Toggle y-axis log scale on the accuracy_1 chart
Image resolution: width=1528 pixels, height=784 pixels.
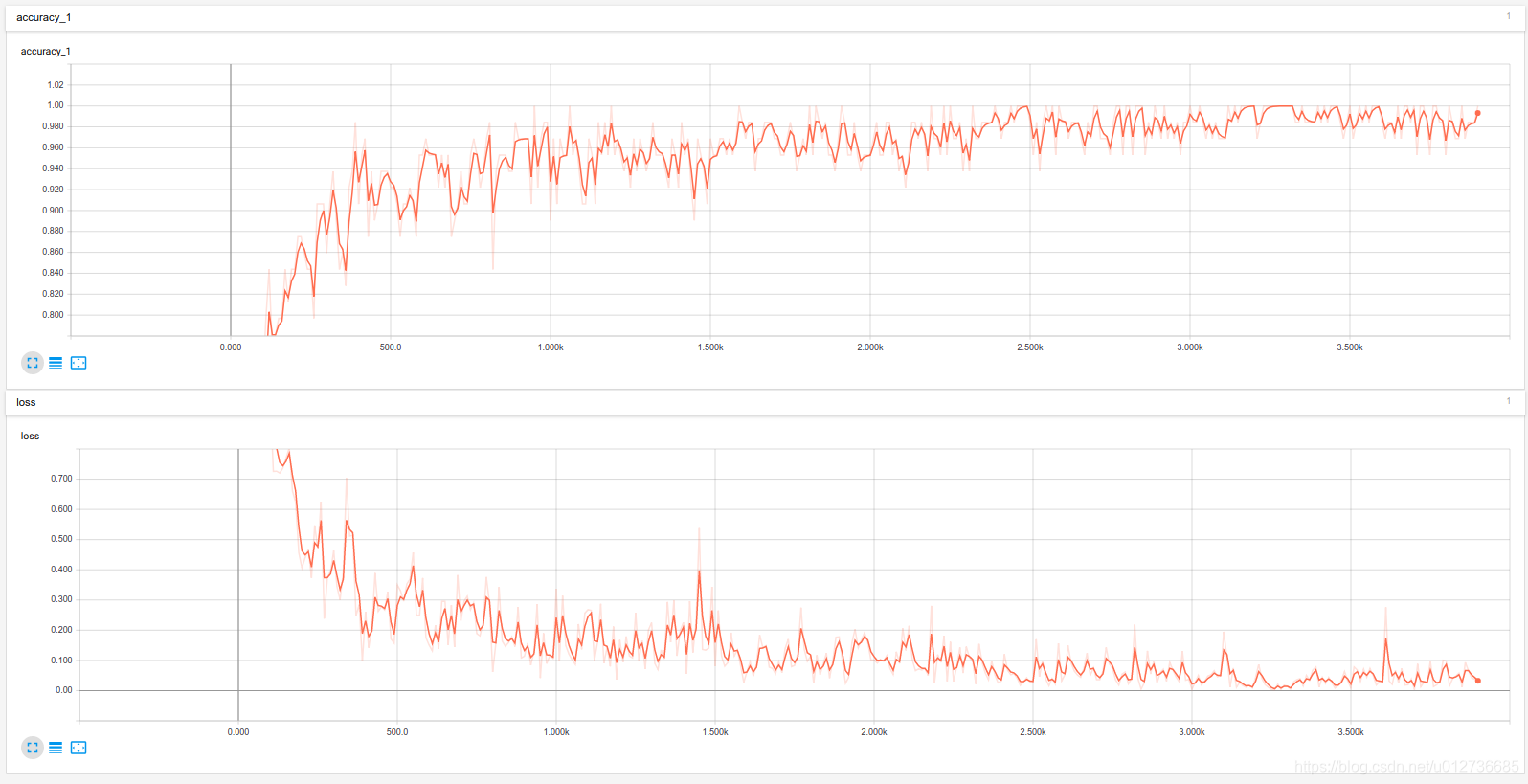point(56,363)
